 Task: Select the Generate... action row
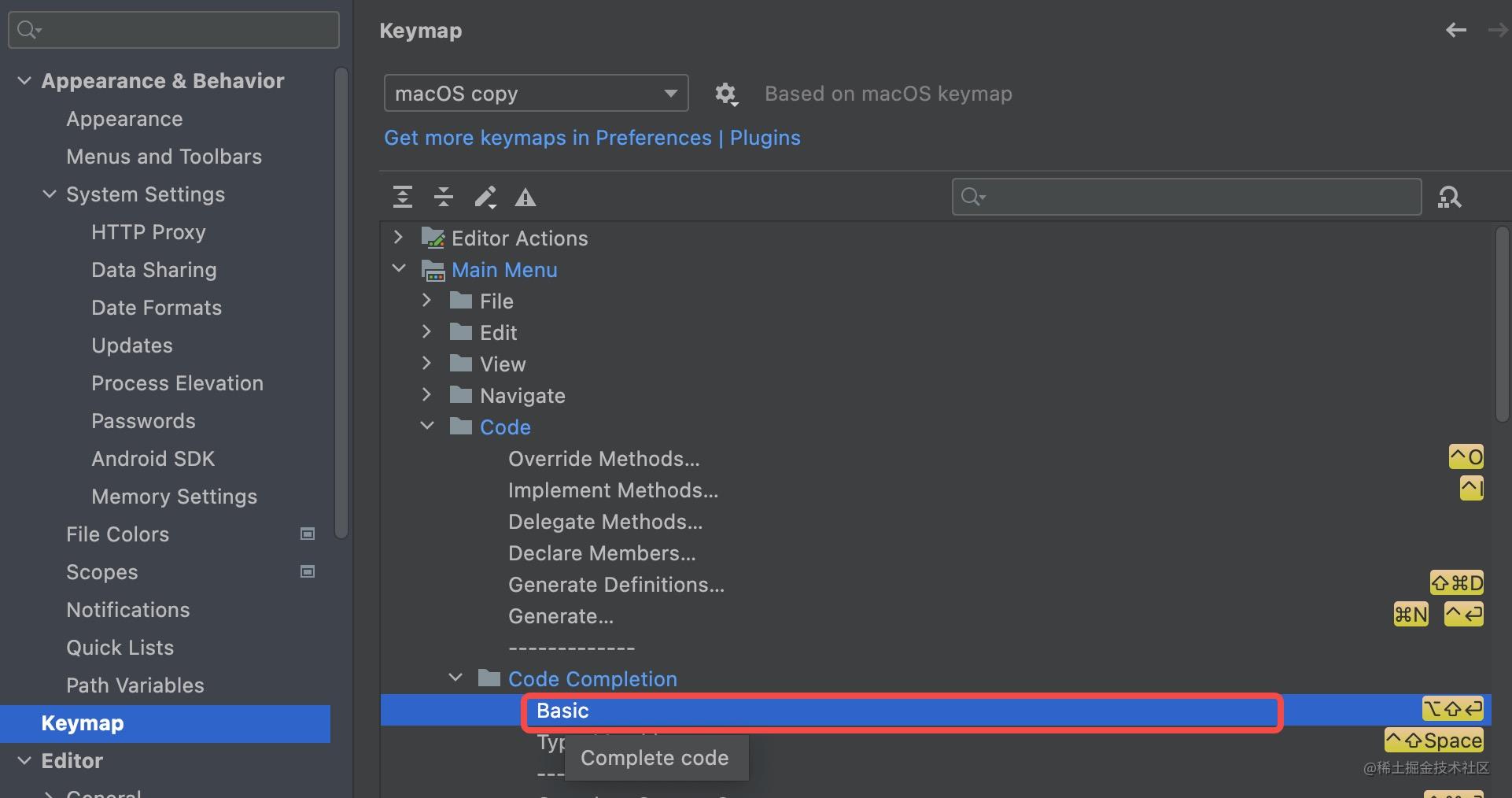point(560,616)
